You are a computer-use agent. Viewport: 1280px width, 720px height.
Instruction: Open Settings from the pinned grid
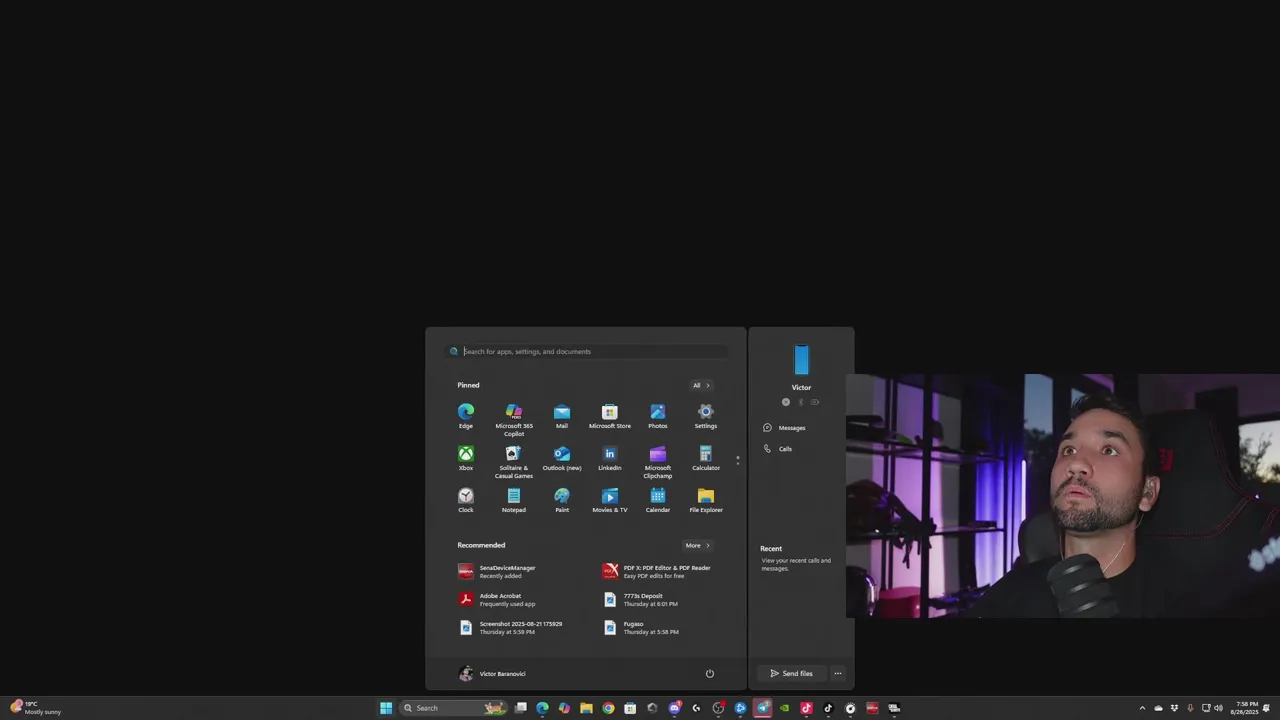click(x=706, y=416)
